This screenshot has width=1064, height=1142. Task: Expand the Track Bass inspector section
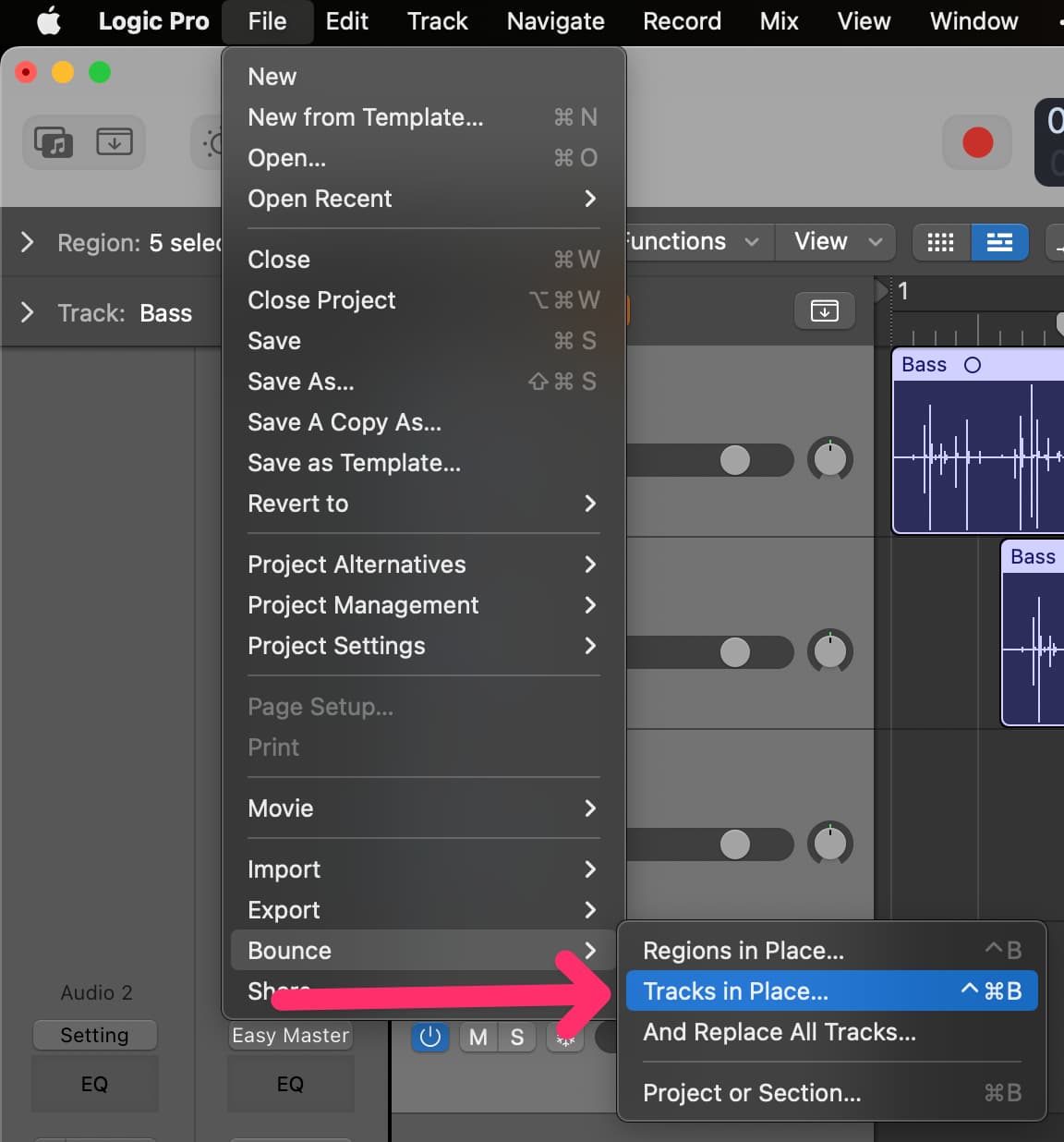pyautogui.click(x=27, y=312)
